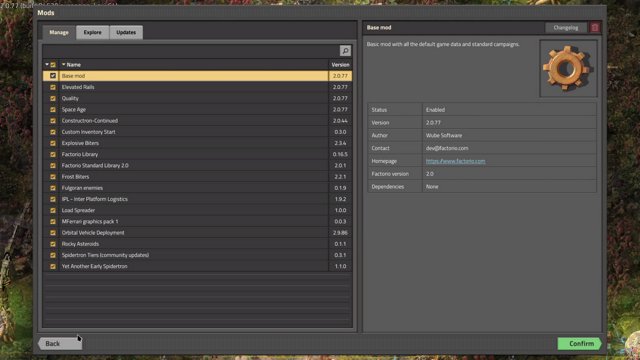
Task: Uncheck IPL - Inter Platform Logistics checkbox
Action: pyautogui.click(x=53, y=199)
